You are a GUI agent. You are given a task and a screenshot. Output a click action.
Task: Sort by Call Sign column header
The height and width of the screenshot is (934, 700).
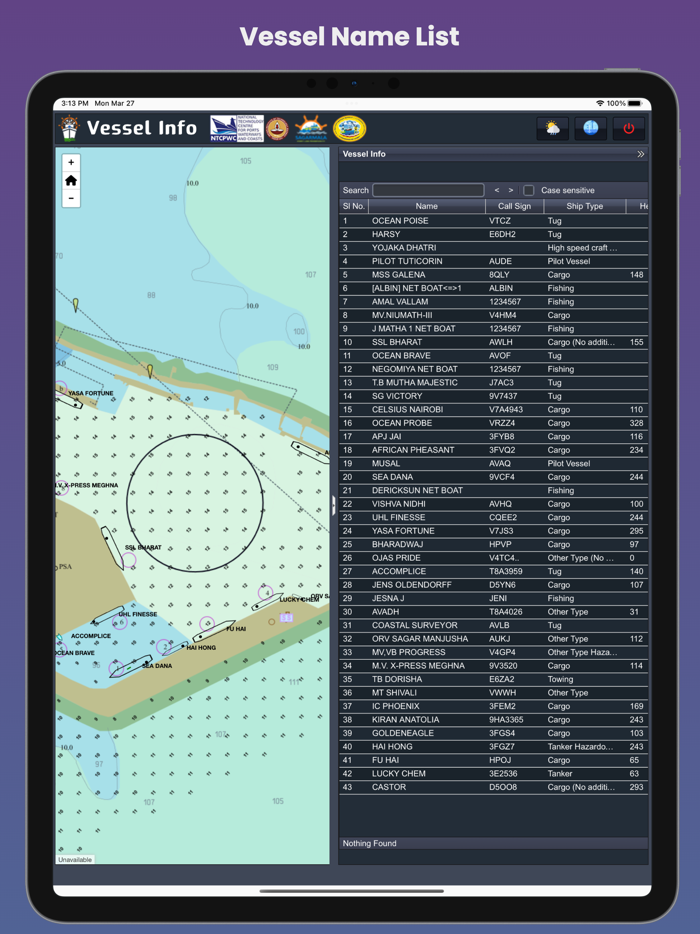(514, 206)
